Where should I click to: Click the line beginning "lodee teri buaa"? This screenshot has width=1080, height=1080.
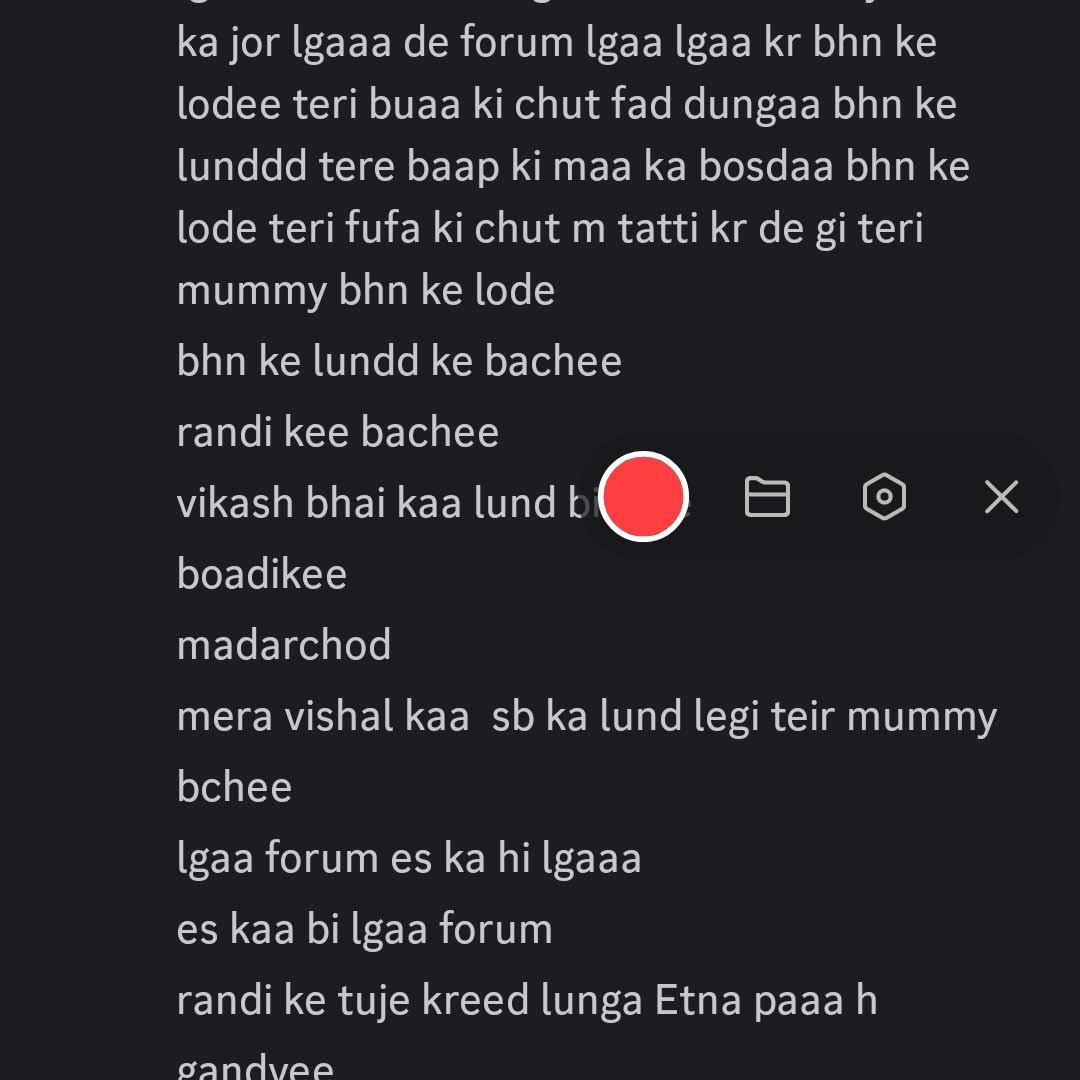(566, 105)
